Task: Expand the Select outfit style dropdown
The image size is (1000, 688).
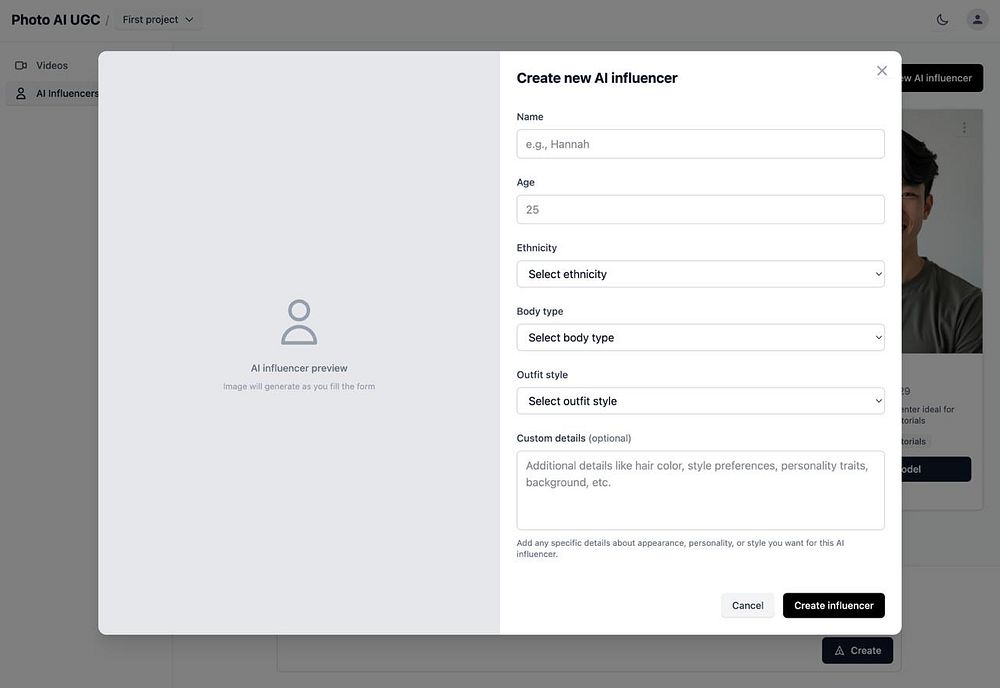Action: click(x=700, y=401)
